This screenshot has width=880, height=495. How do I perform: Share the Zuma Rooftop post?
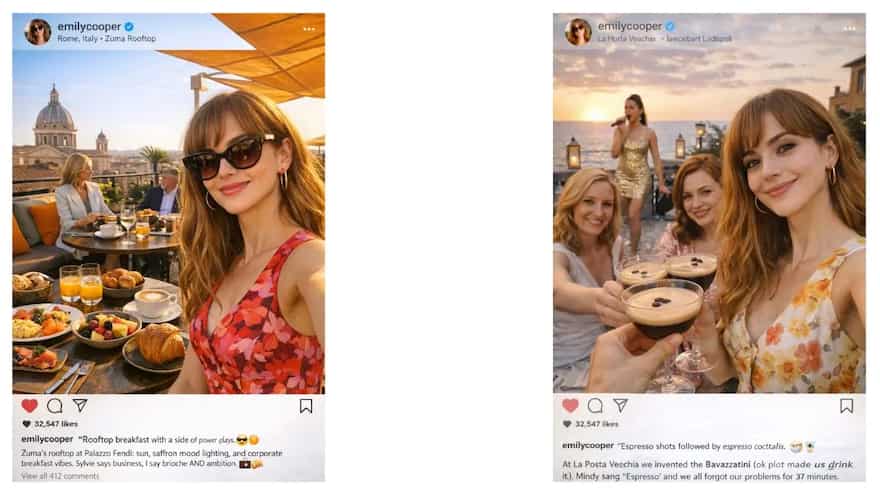click(80, 405)
